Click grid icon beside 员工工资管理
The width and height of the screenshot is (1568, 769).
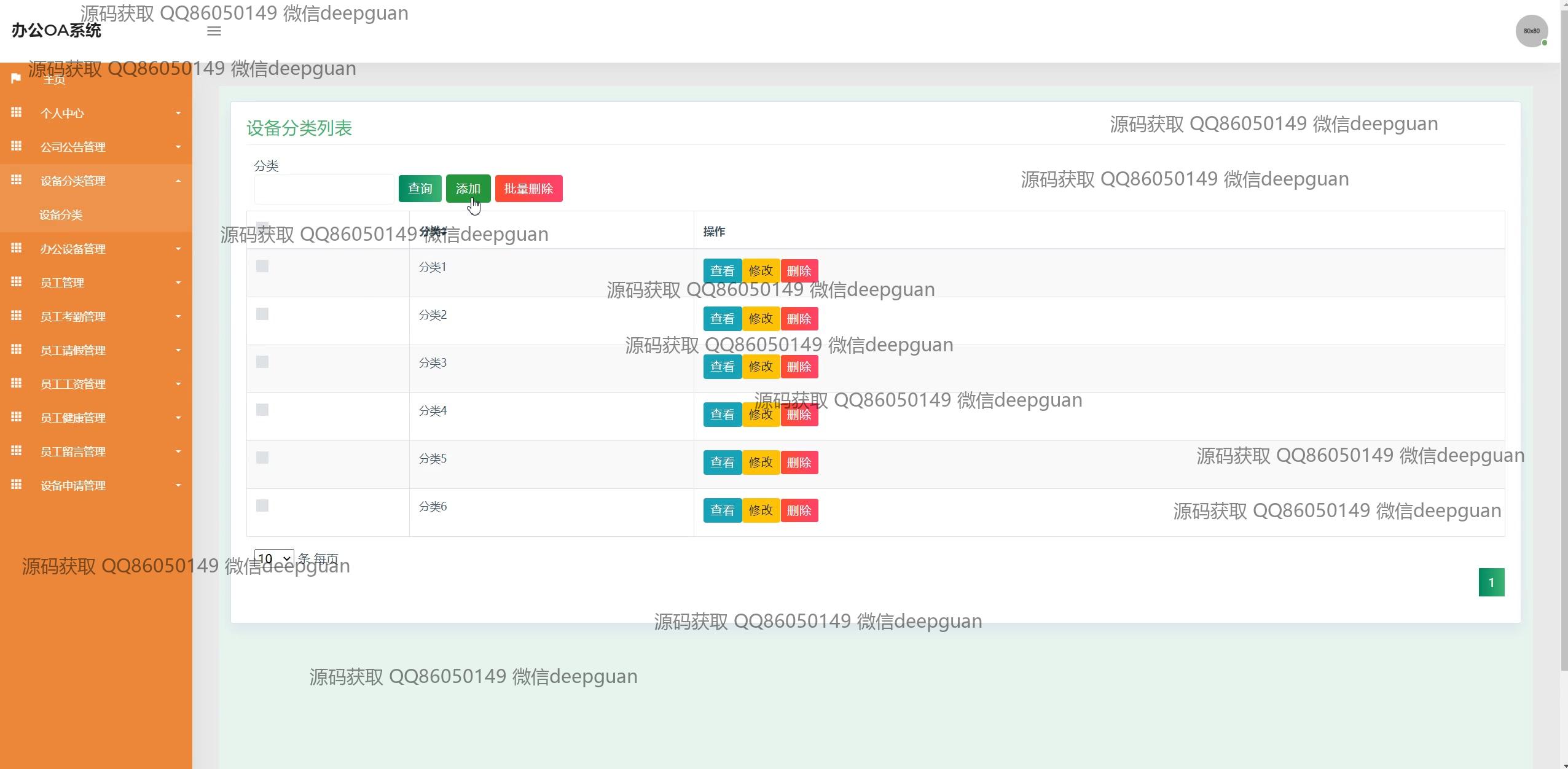pos(17,383)
